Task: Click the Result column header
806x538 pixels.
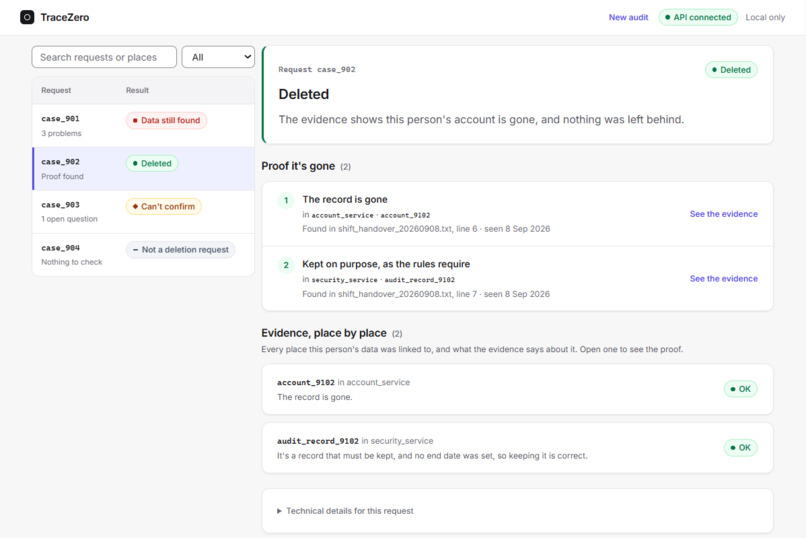Action: point(137,90)
